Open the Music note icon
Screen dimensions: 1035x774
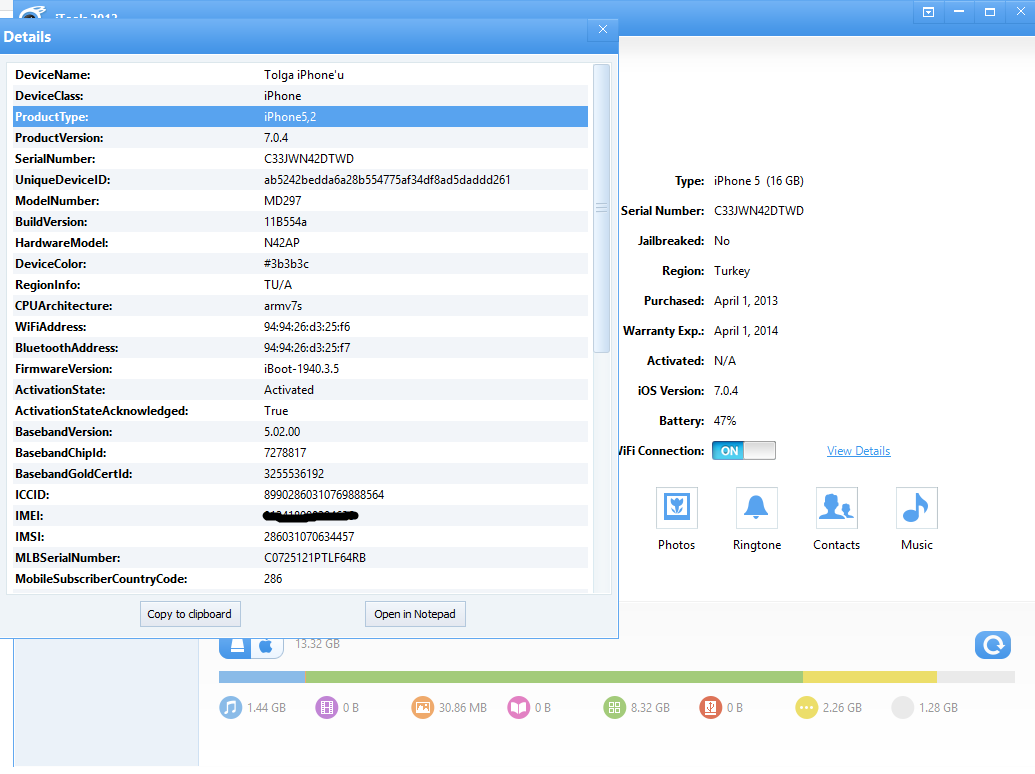pos(916,507)
